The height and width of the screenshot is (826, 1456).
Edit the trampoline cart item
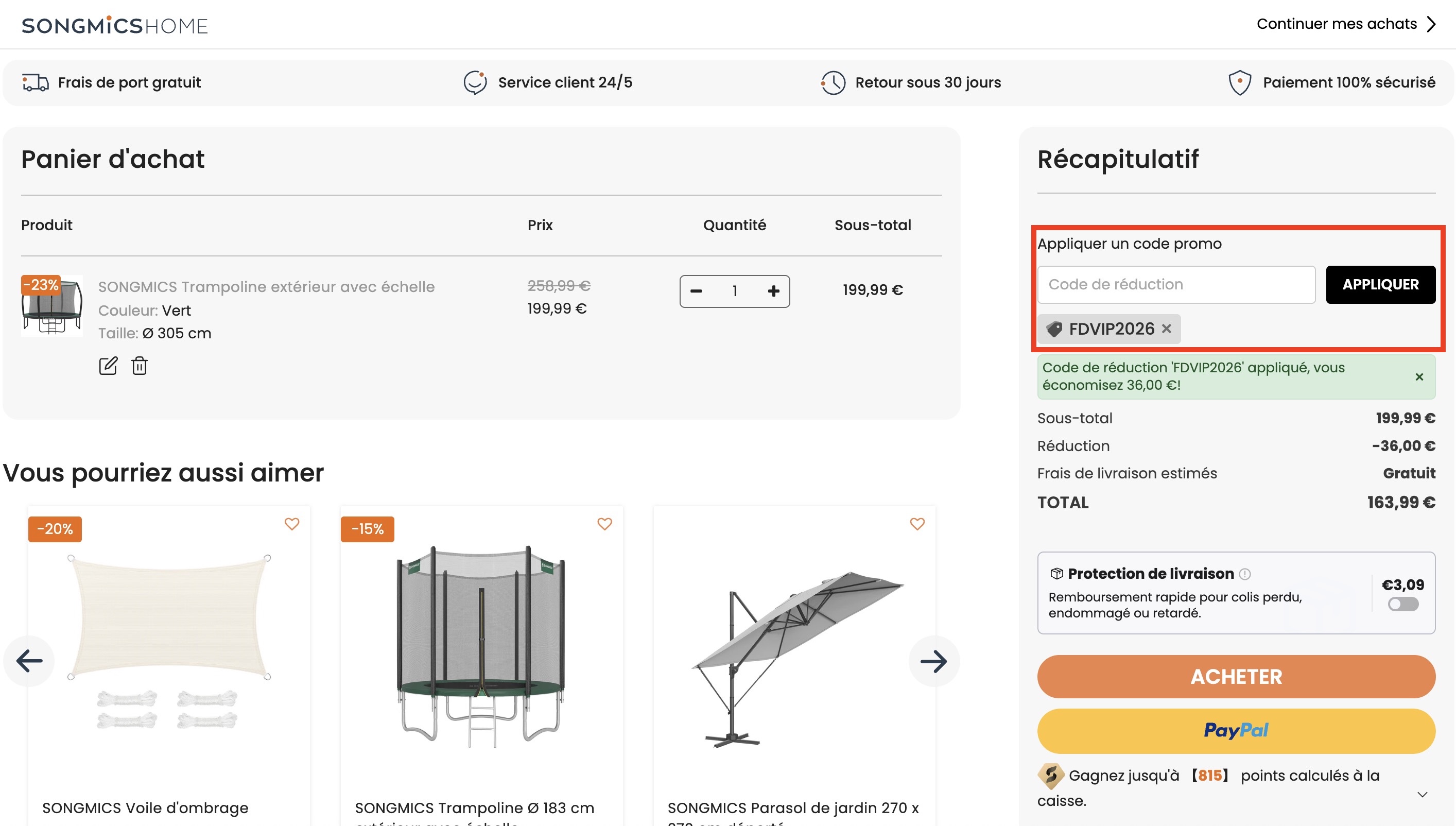coord(108,366)
